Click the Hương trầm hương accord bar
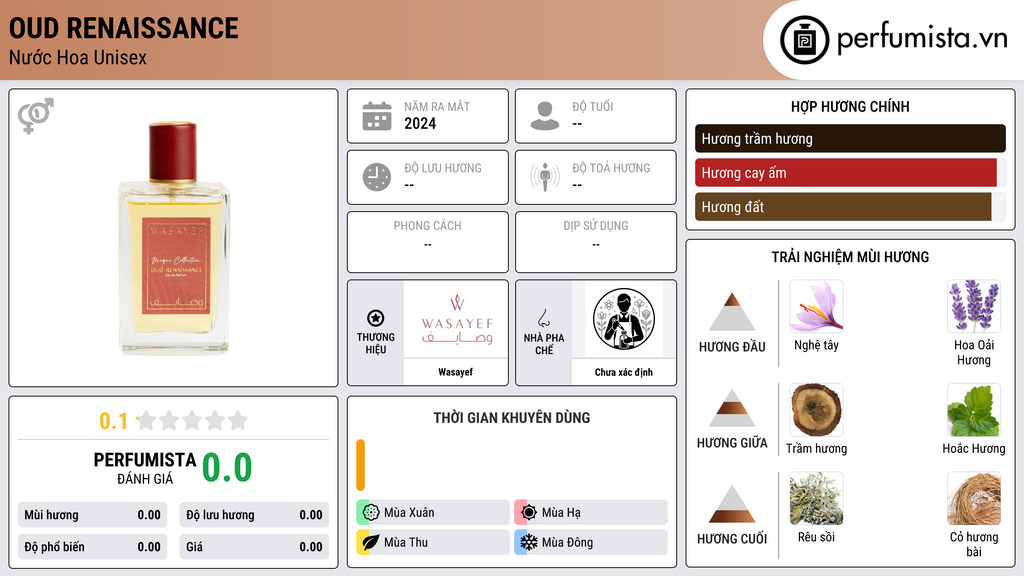This screenshot has width=1024, height=576. tap(850, 138)
